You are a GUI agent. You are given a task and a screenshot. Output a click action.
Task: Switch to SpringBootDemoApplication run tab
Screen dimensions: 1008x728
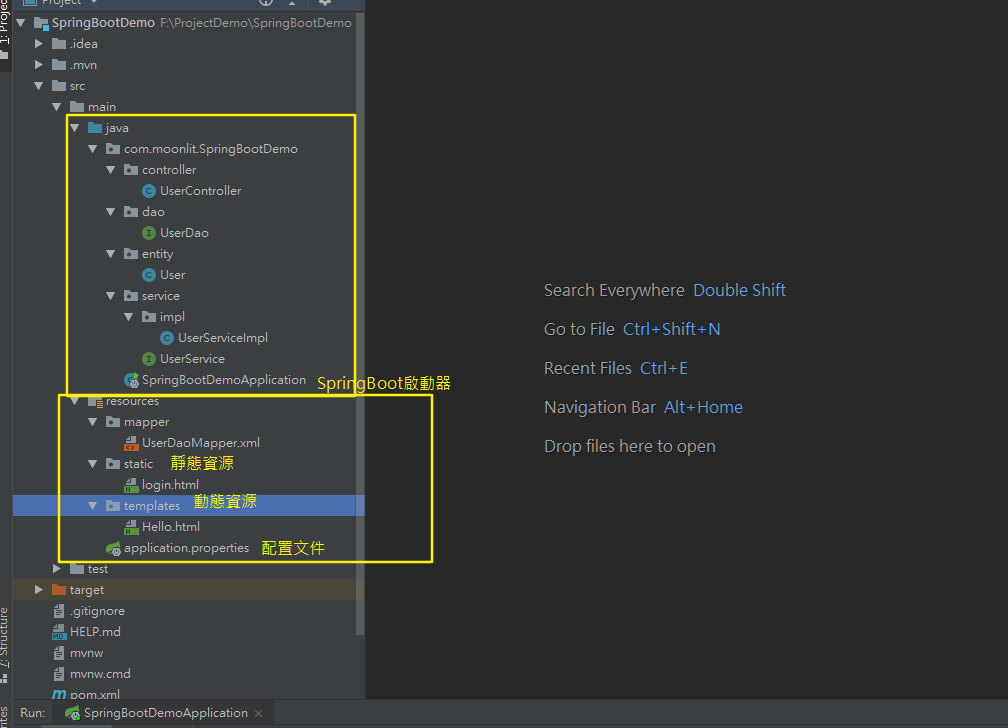[x=165, y=713]
